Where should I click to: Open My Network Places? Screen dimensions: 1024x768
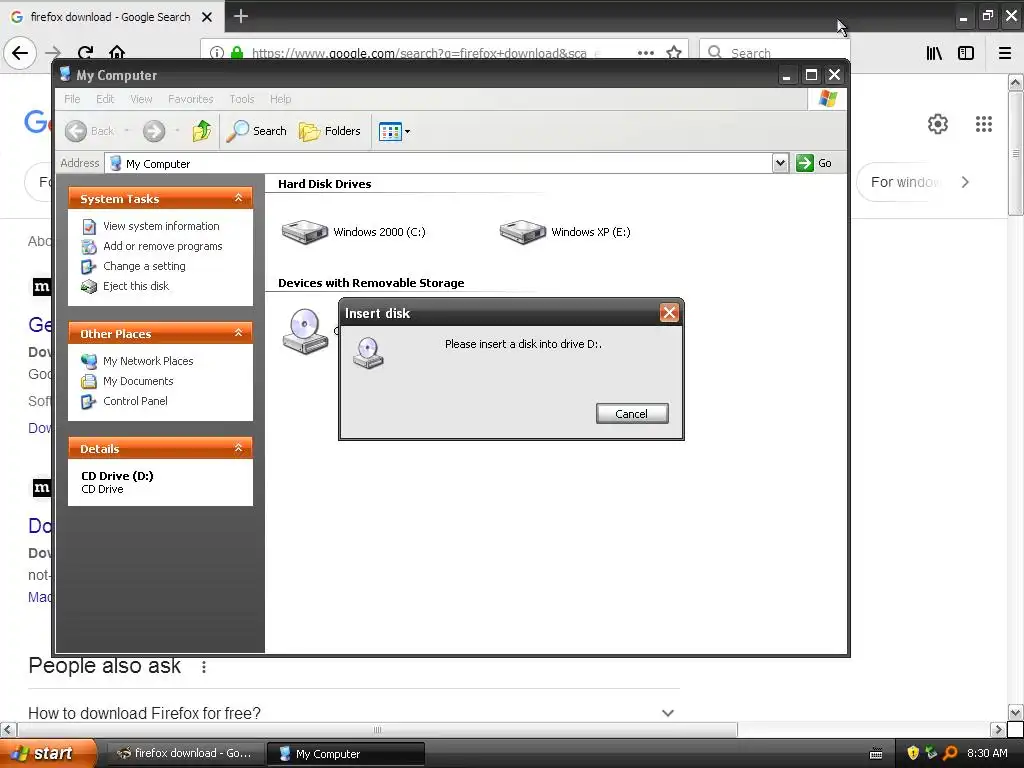(148, 361)
